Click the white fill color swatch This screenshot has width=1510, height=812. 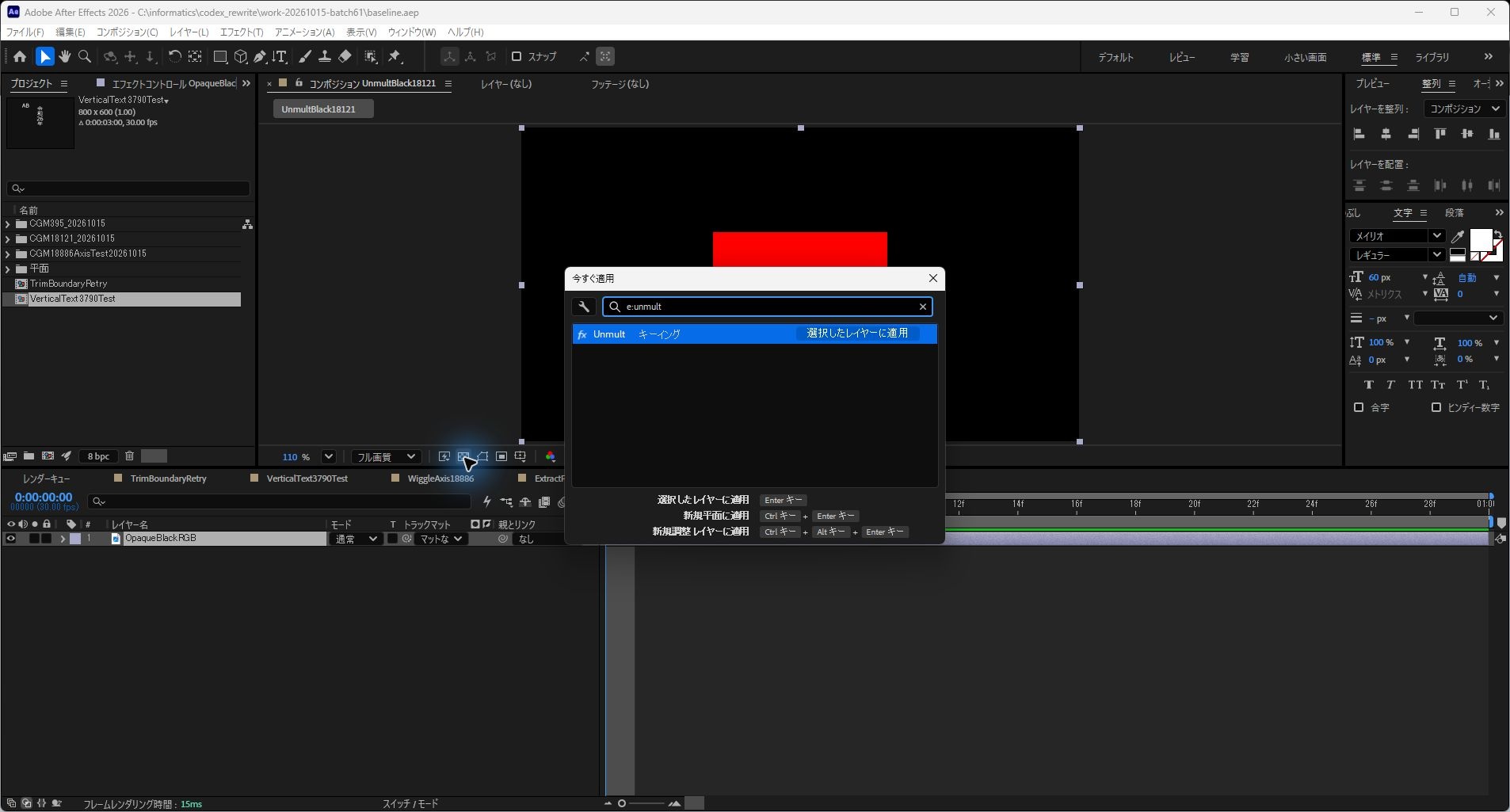(1479, 240)
